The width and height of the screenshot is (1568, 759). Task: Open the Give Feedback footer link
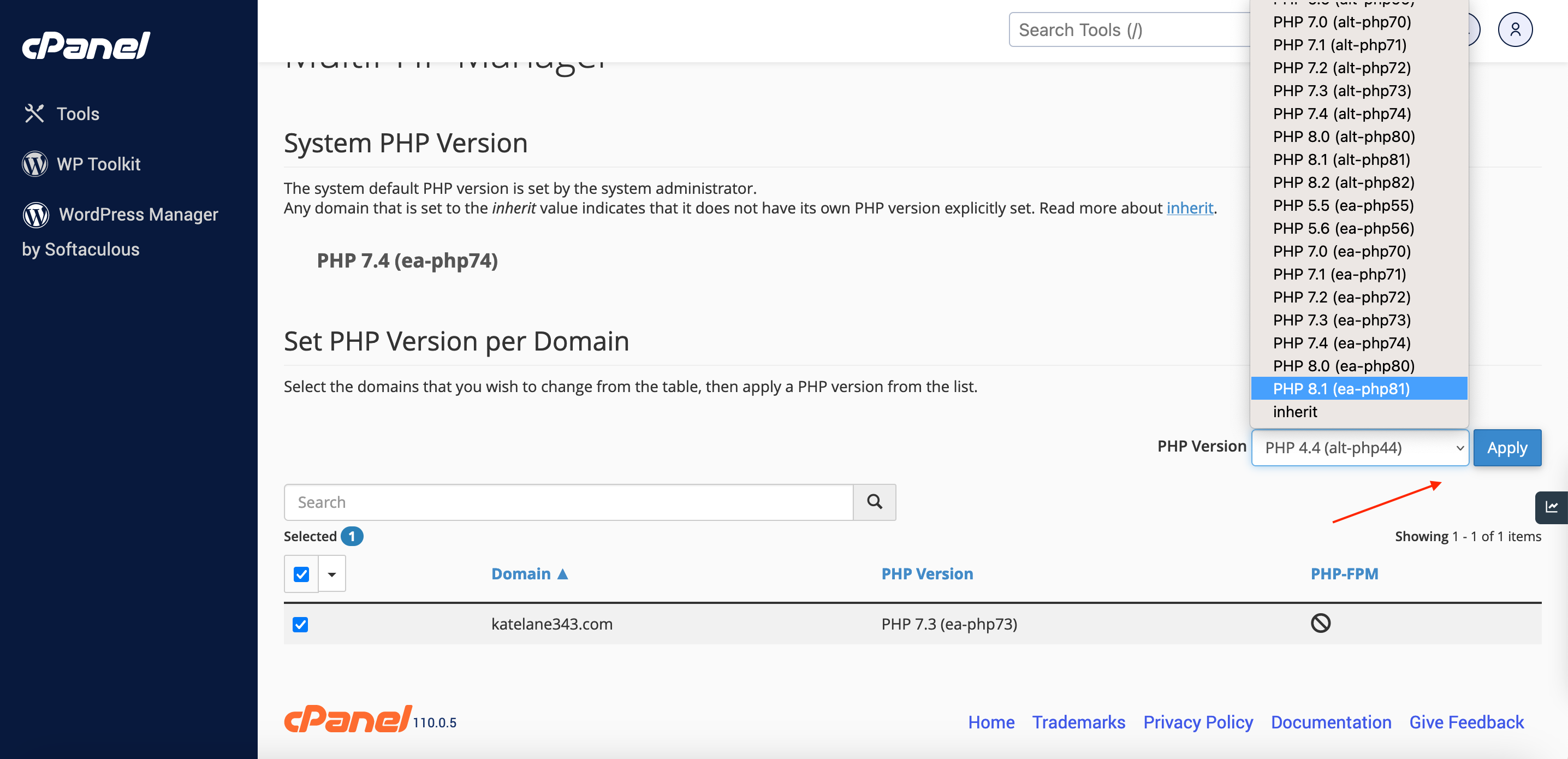pyautogui.click(x=1466, y=722)
